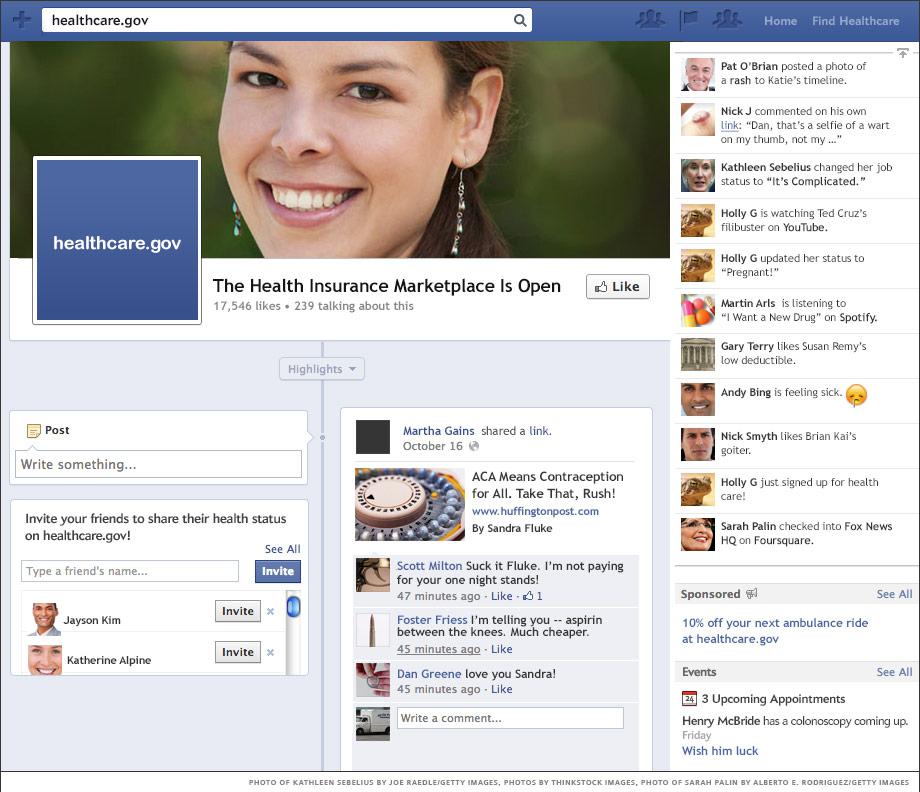Click the Write a comment field
Screen dimensions: 920x792
pos(510,718)
